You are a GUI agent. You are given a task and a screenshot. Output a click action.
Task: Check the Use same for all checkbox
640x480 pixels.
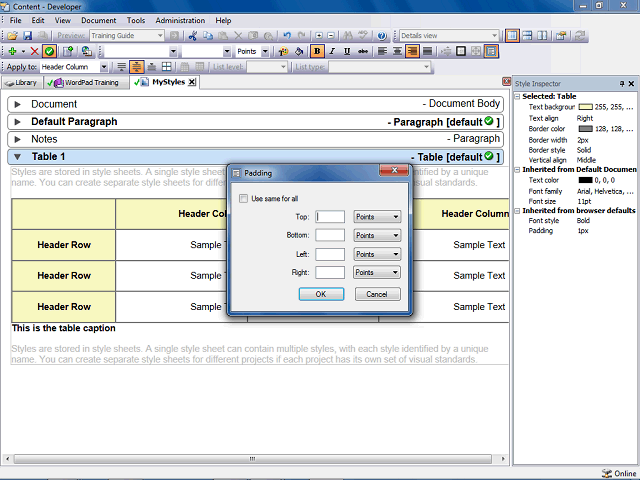click(243, 199)
